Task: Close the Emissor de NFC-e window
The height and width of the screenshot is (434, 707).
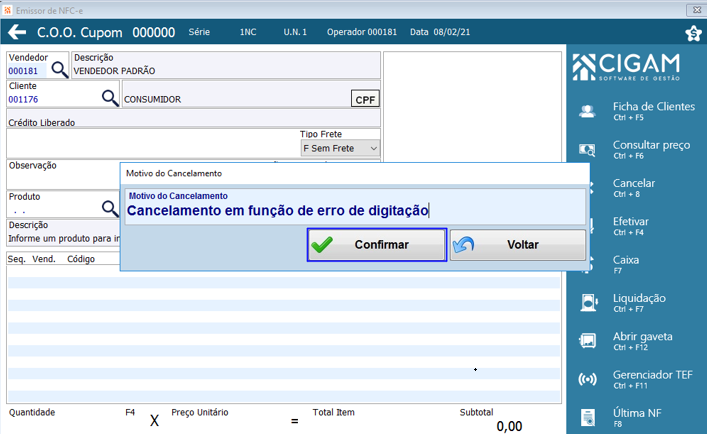Action: tap(696, 9)
